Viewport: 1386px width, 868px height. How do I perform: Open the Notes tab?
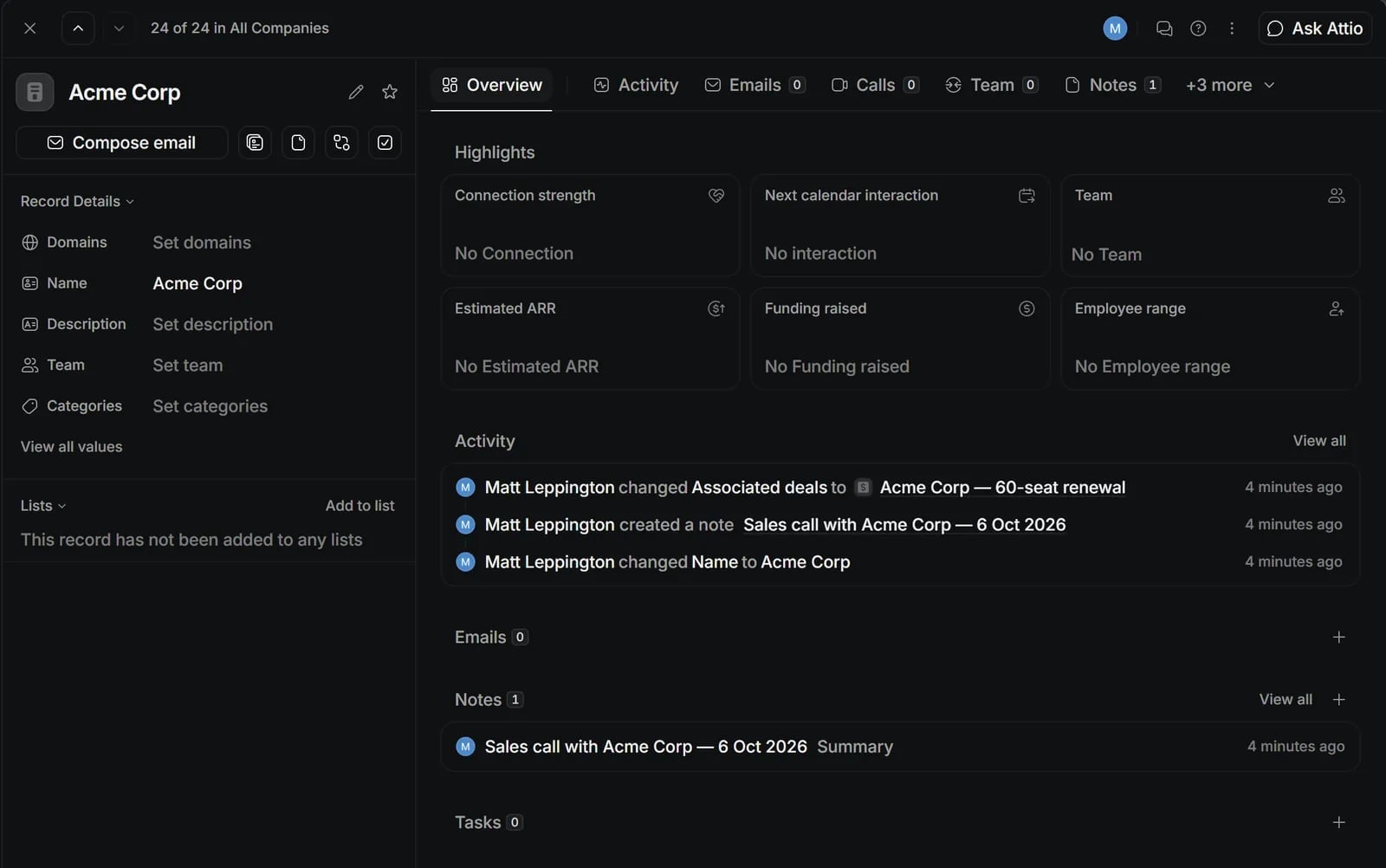[x=1112, y=85]
